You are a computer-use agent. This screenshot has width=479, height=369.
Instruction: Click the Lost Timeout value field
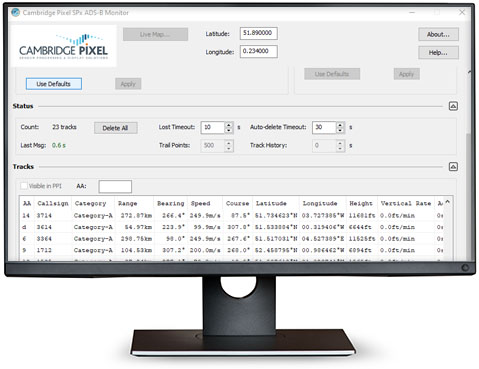pos(213,127)
